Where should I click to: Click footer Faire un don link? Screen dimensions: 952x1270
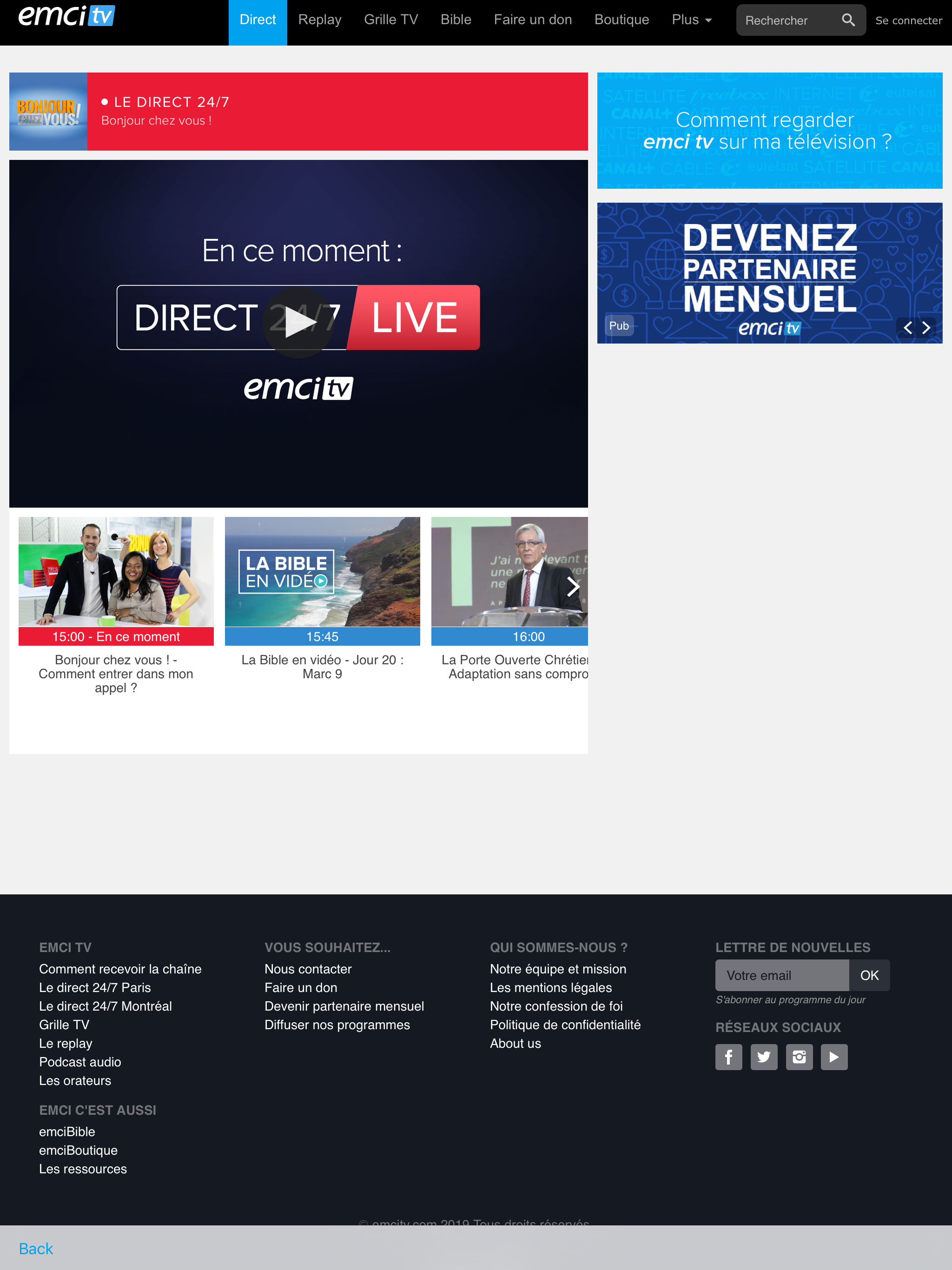pyautogui.click(x=301, y=987)
